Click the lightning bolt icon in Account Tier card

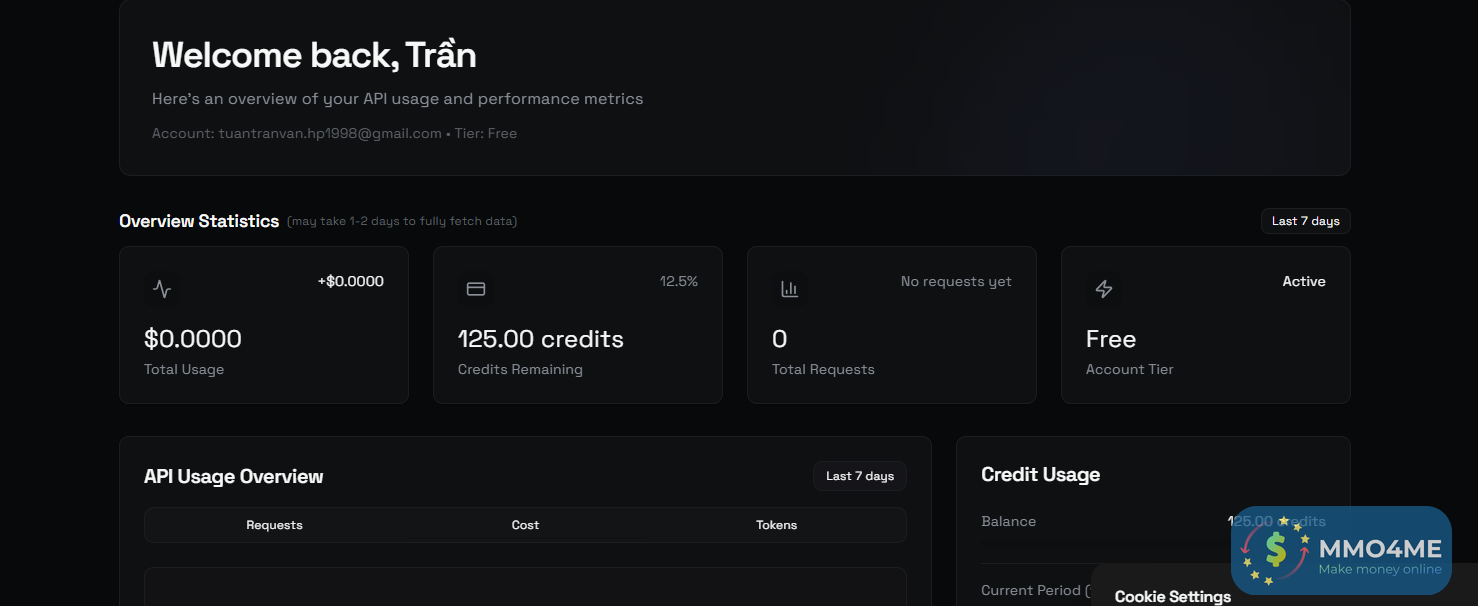pos(1104,290)
